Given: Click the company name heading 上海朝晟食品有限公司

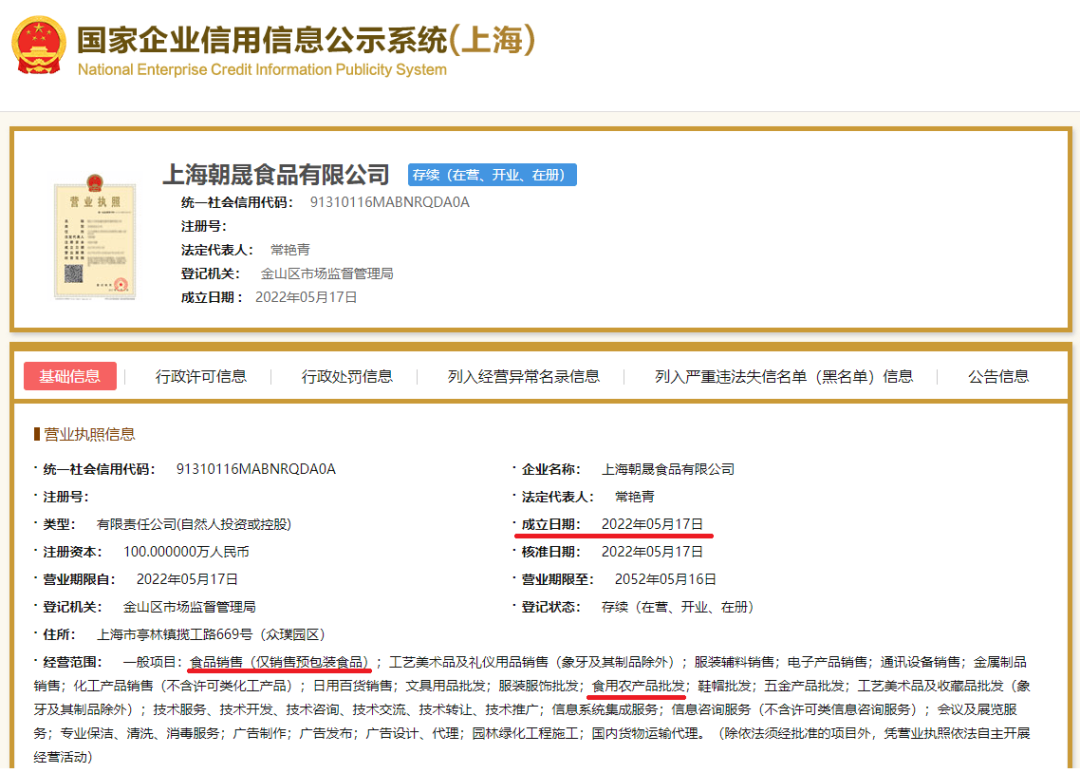Looking at the screenshot, I should (276, 174).
